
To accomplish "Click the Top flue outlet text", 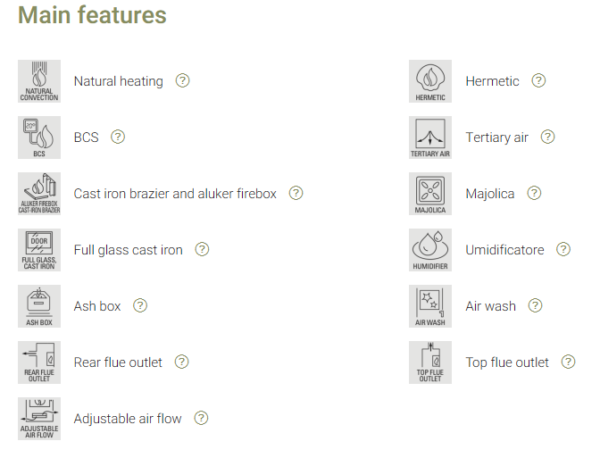I will tap(507, 362).
